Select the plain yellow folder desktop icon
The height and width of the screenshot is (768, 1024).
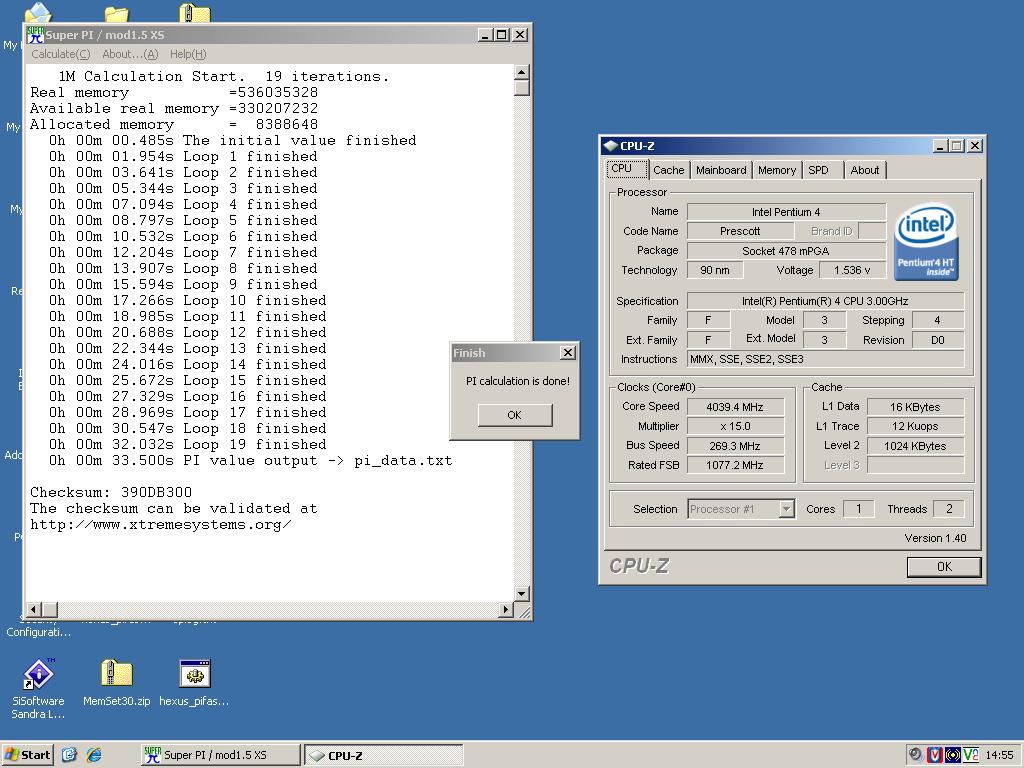[x=116, y=14]
